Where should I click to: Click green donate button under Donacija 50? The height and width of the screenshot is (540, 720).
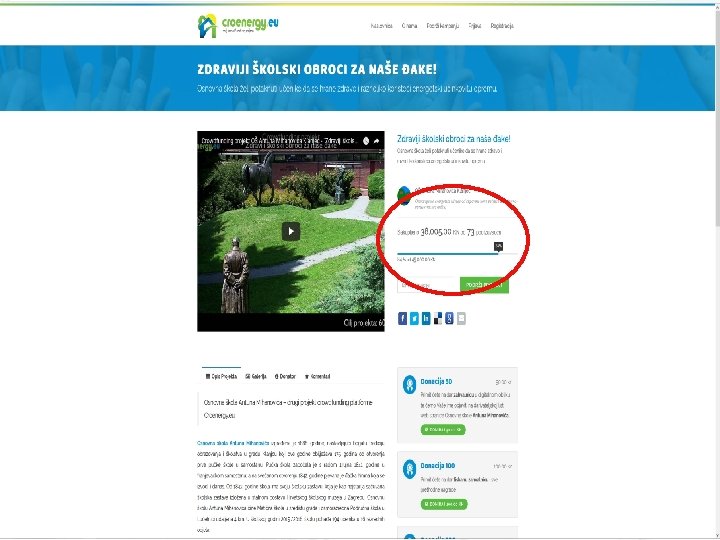click(x=443, y=430)
